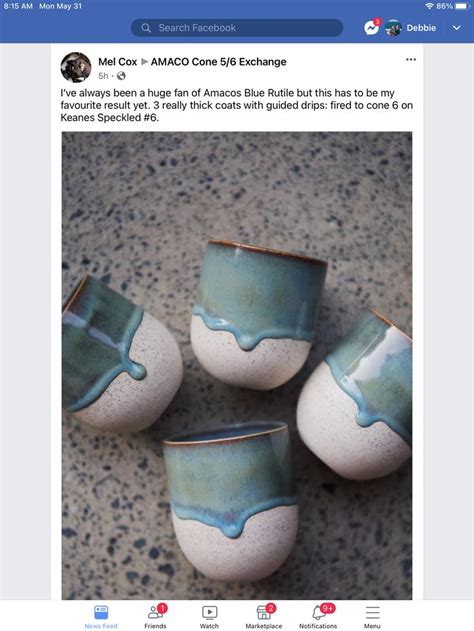The height and width of the screenshot is (631, 474).
Task: Open Notifications bell icon
Action: (x=320, y=612)
